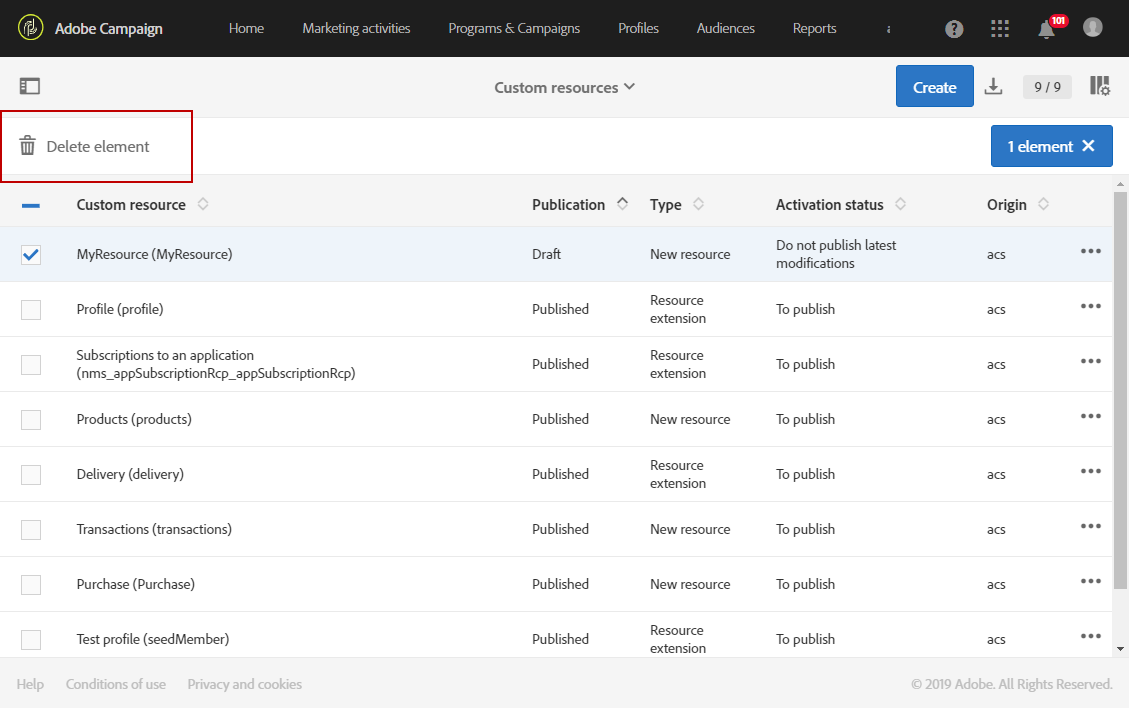This screenshot has height=708, width=1129.
Task: Uncheck the MyResource row checkbox
Action: point(31,255)
